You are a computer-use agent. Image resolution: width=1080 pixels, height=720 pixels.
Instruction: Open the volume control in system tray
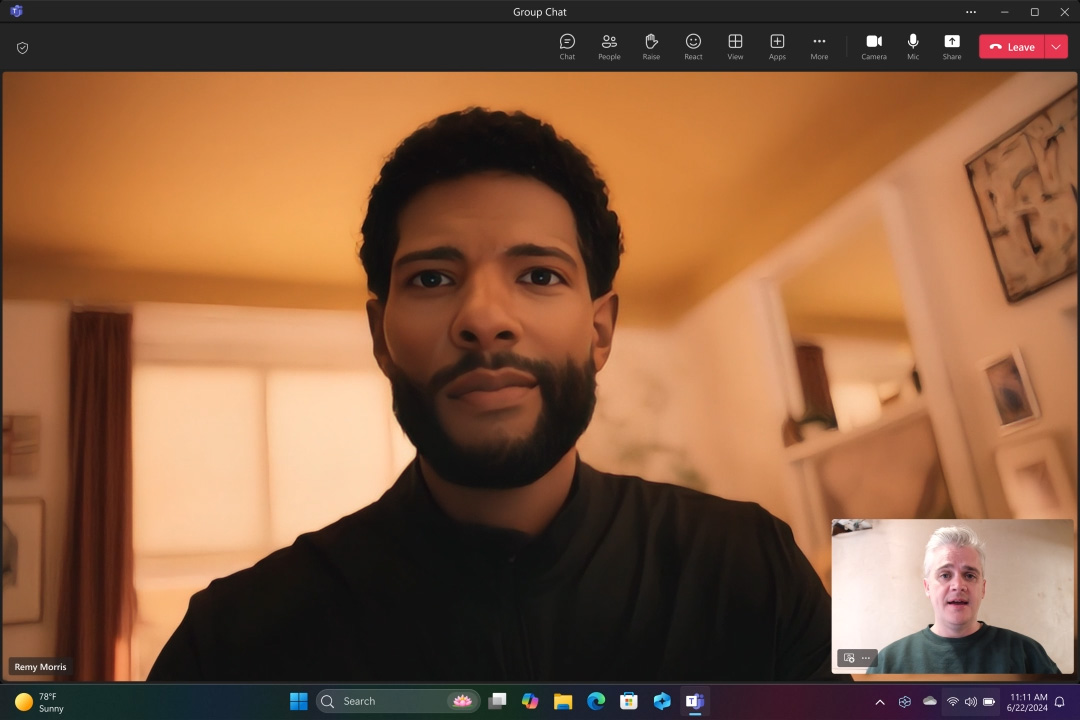(x=970, y=702)
